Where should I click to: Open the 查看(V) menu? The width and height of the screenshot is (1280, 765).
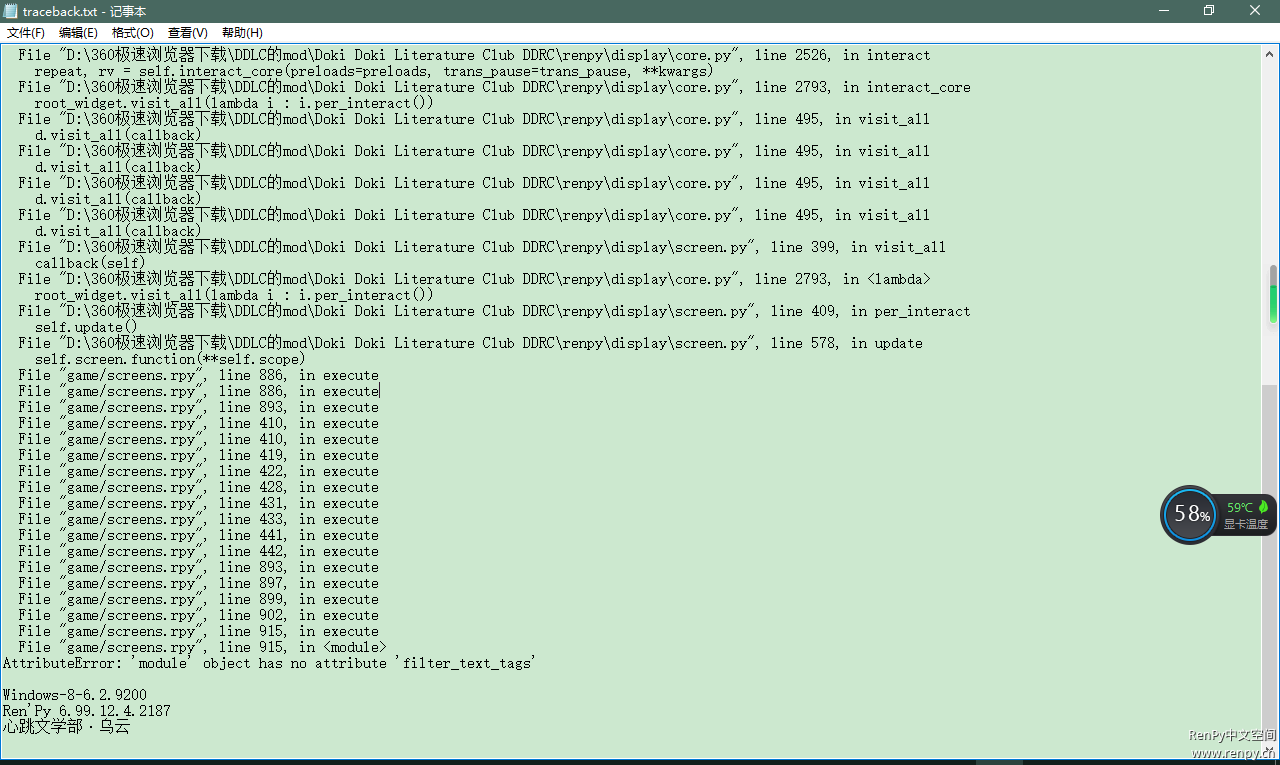click(x=188, y=33)
